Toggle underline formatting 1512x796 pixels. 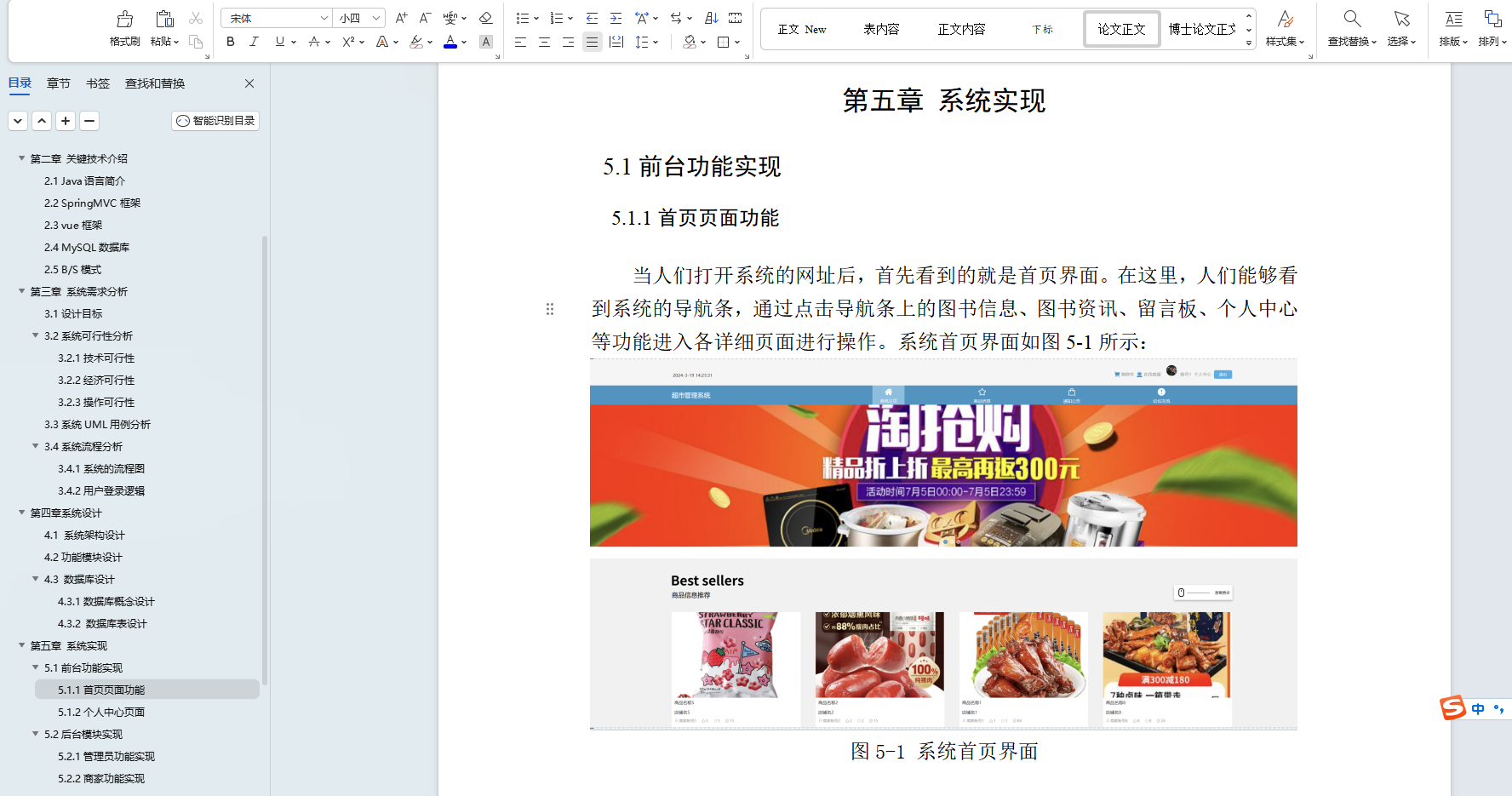[x=280, y=42]
